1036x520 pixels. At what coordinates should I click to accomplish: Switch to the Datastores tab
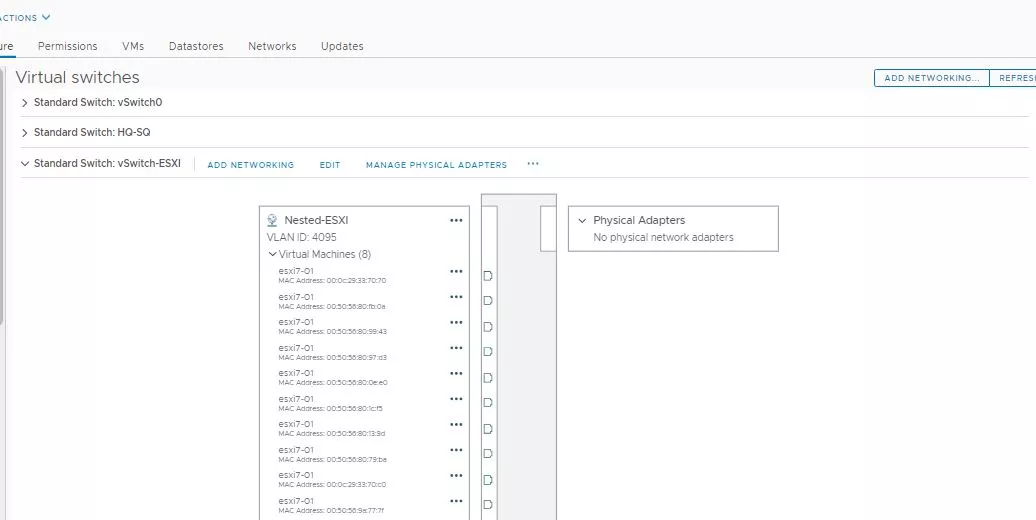click(x=196, y=46)
